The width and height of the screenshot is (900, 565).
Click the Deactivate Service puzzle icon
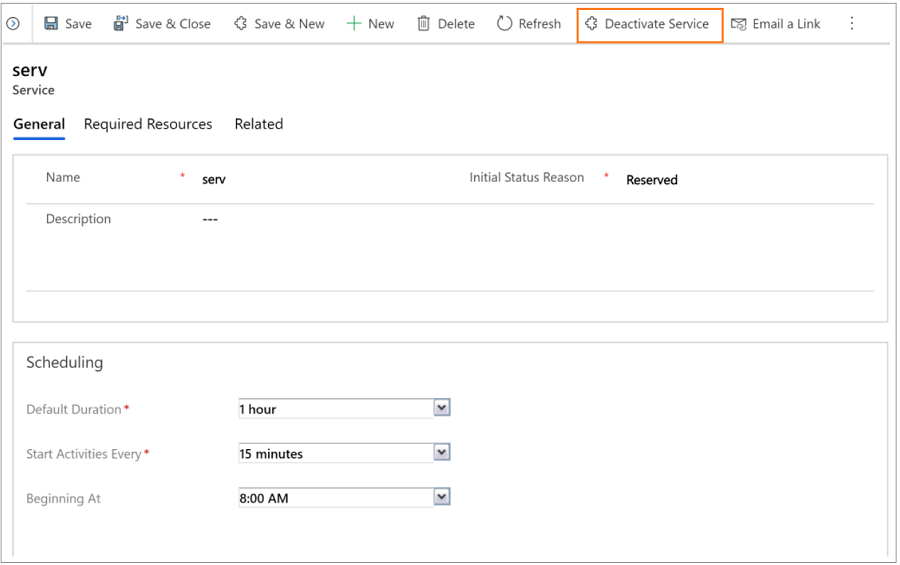coord(591,24)
